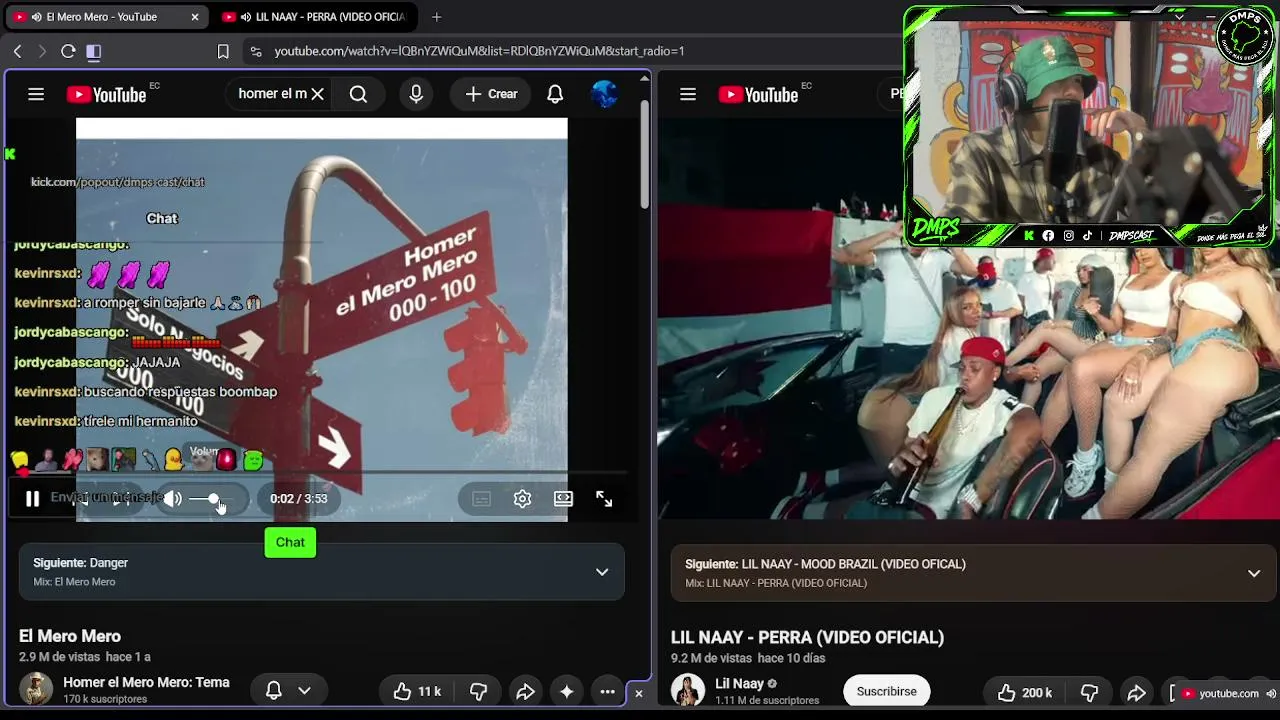1280x720 pixels.
Task: Clear the 'homer el m' search text
Action: coord(317,94)
